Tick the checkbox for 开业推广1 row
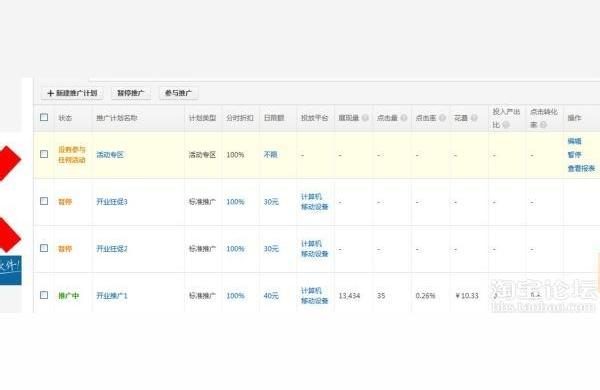The width and height of the screenshot is (600, 390). point(44,295)
